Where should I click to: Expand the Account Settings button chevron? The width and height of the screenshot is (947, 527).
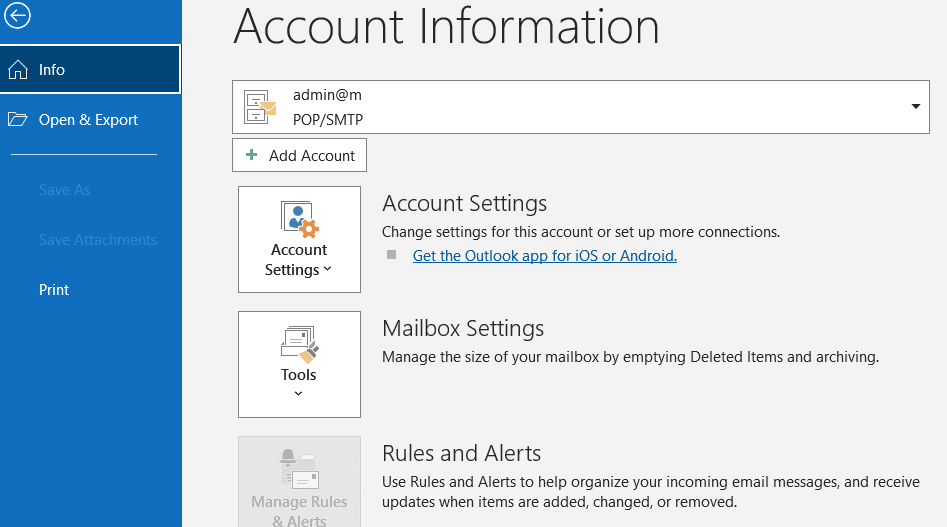(327, 269)
